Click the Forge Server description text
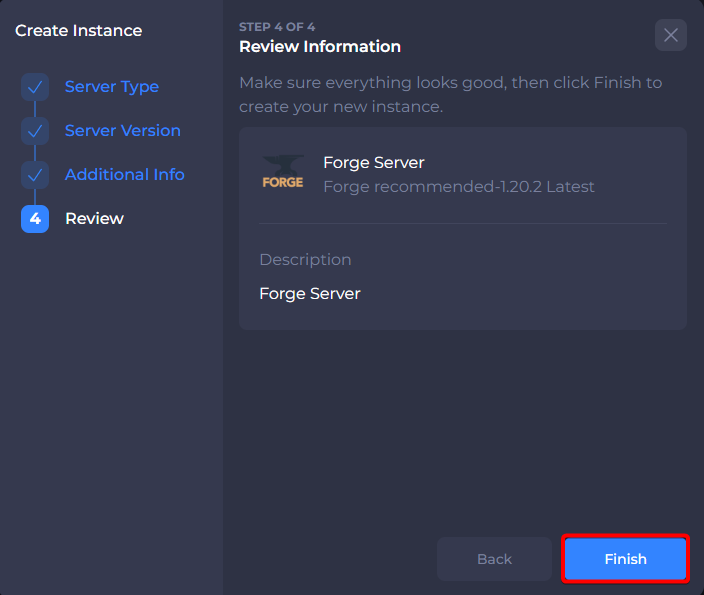Image resolution: width=704 pixels, height=595 pixels. click(309, 294)
